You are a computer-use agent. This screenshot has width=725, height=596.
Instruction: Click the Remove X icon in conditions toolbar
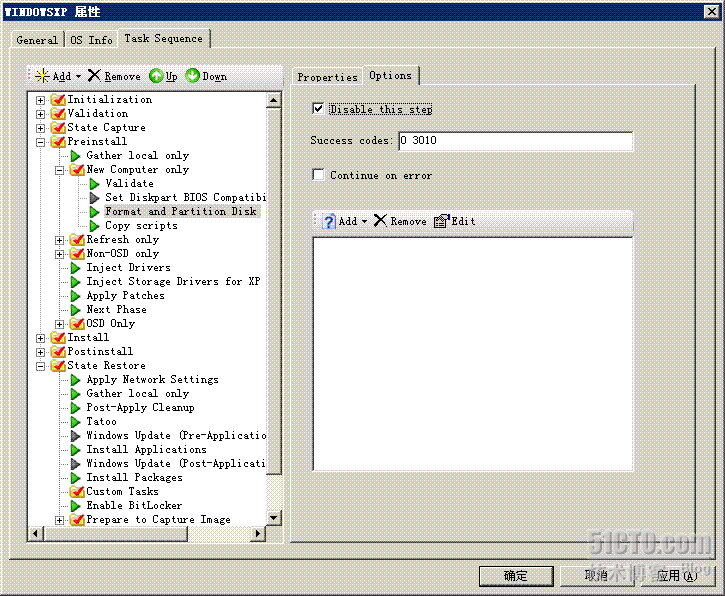coord(380,221)
